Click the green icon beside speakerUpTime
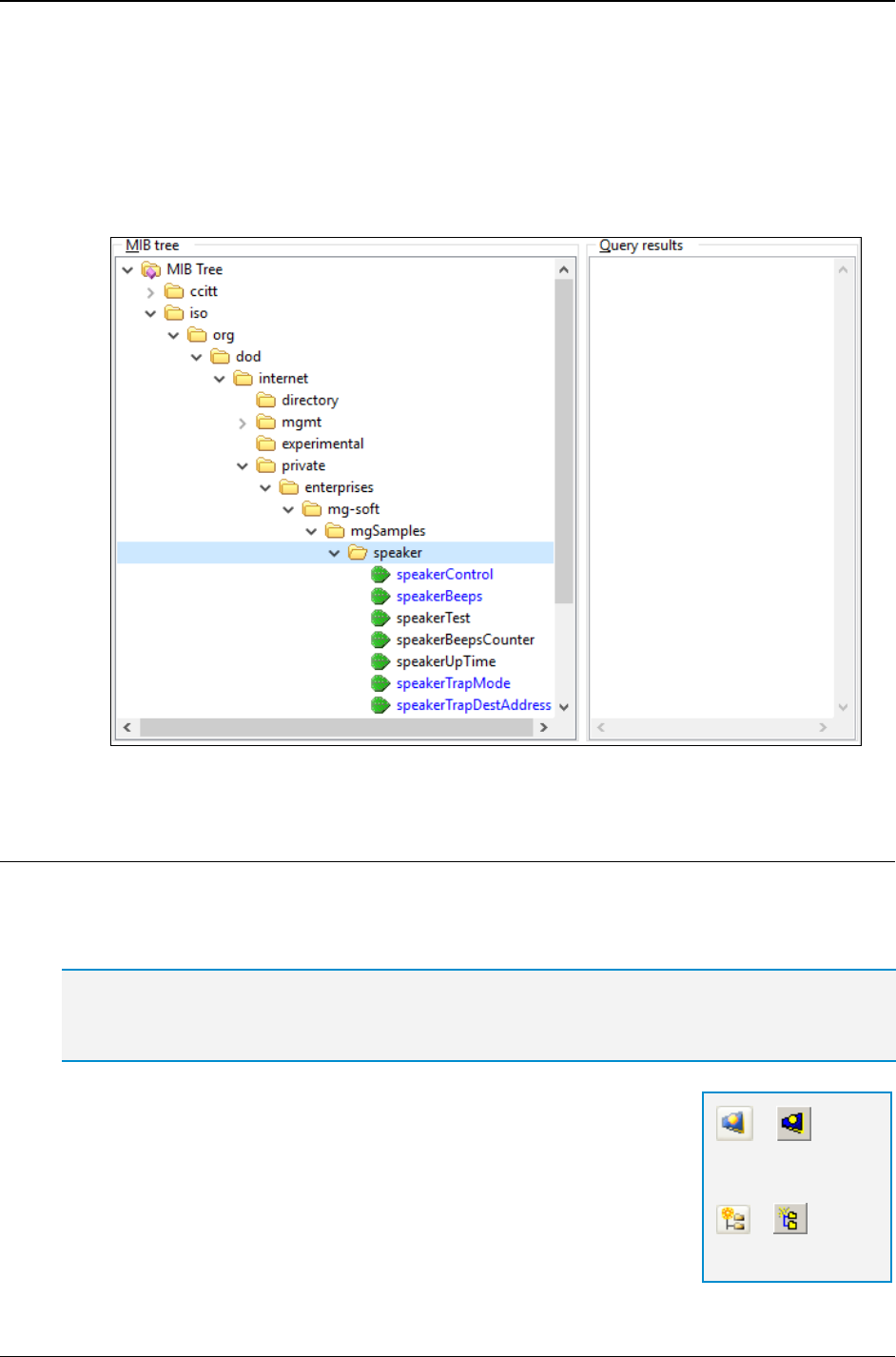The width and height of the screenshot is (896, 1357). [380, 662]
